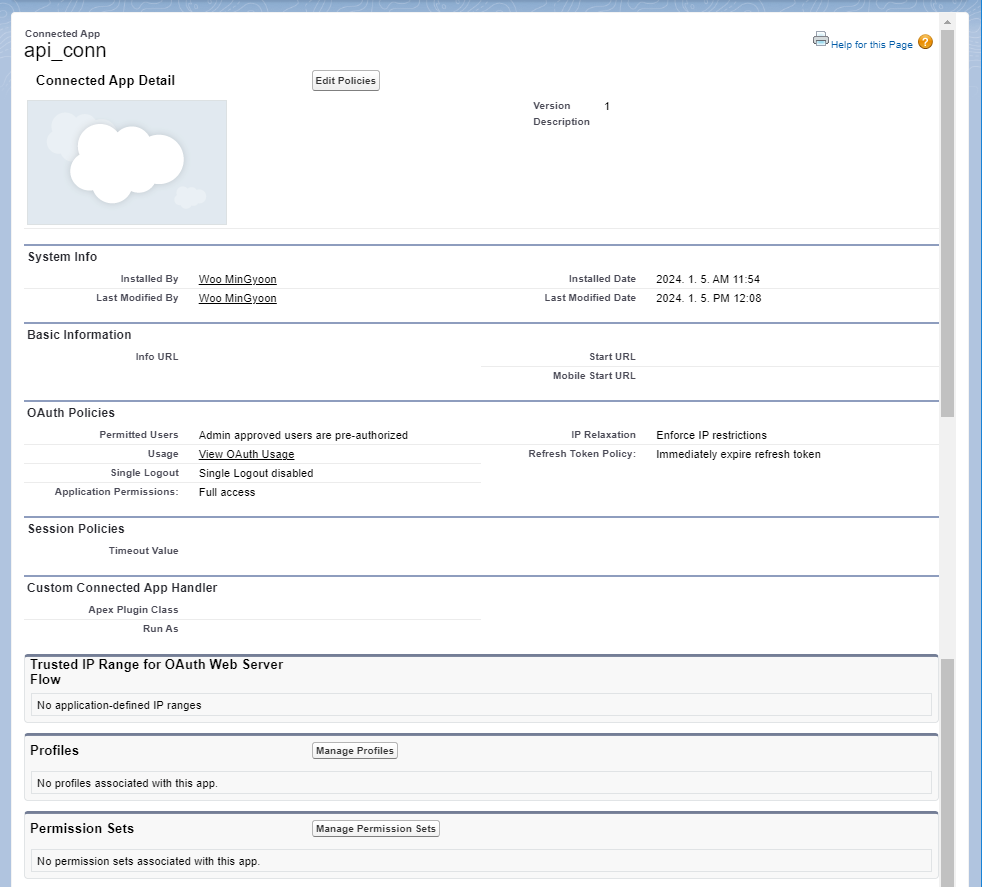Screen dimensions: 982x887
Task: Click the Session Policies section heading
Action: coord(76,528)
